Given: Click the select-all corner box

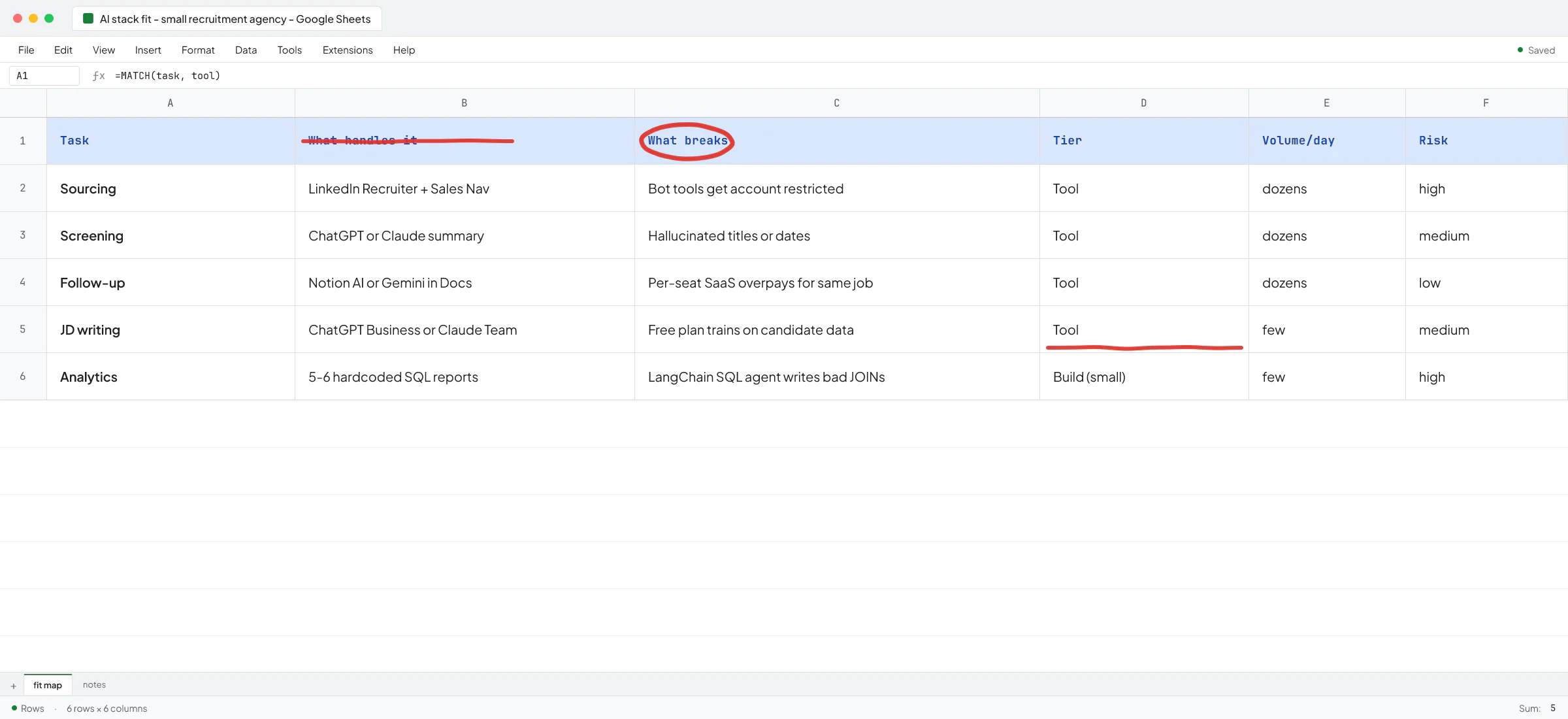Looking at the screenshot, I should 23,103.
